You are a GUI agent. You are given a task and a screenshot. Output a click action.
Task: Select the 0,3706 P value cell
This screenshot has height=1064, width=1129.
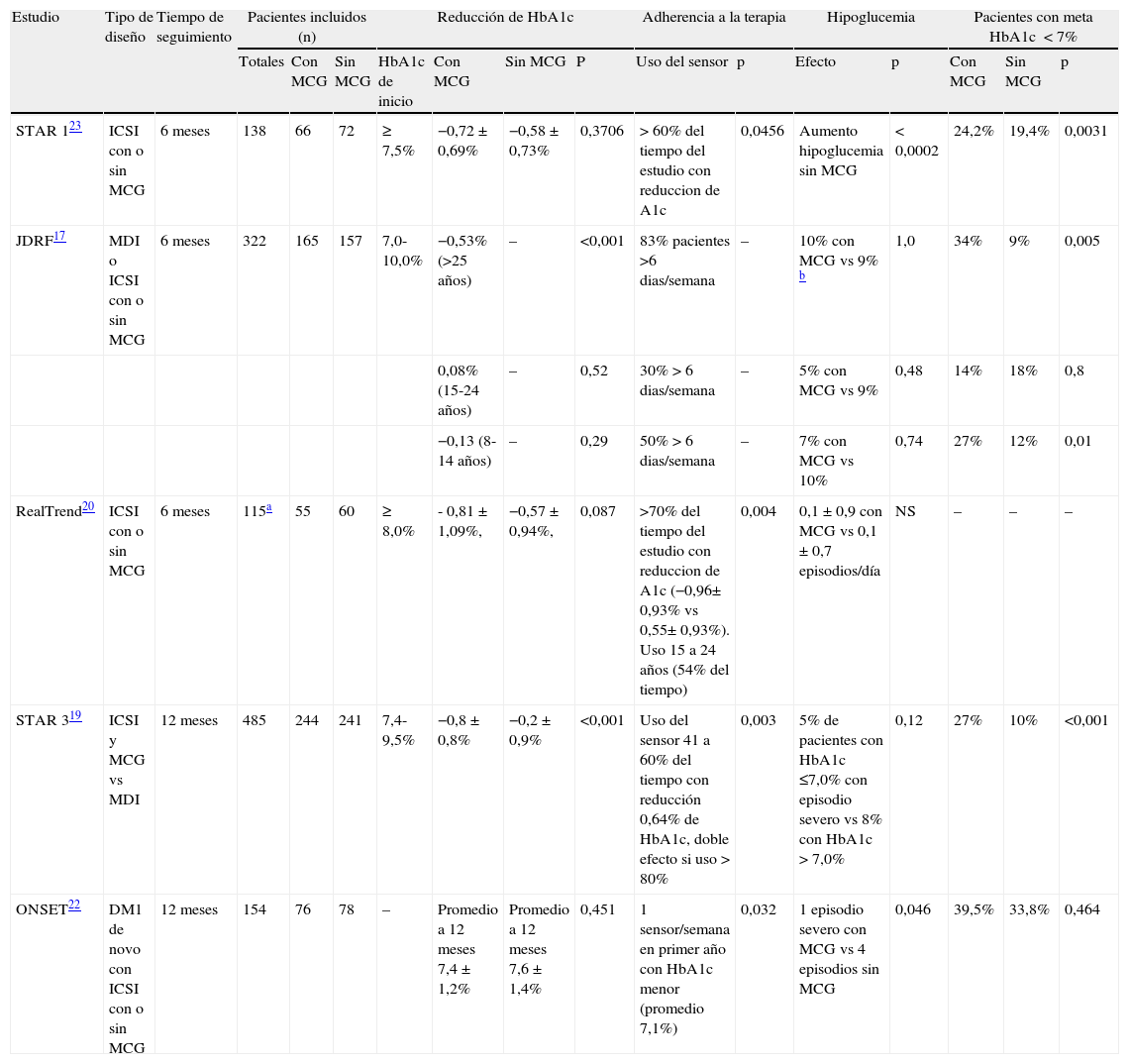tap(602, 132)
